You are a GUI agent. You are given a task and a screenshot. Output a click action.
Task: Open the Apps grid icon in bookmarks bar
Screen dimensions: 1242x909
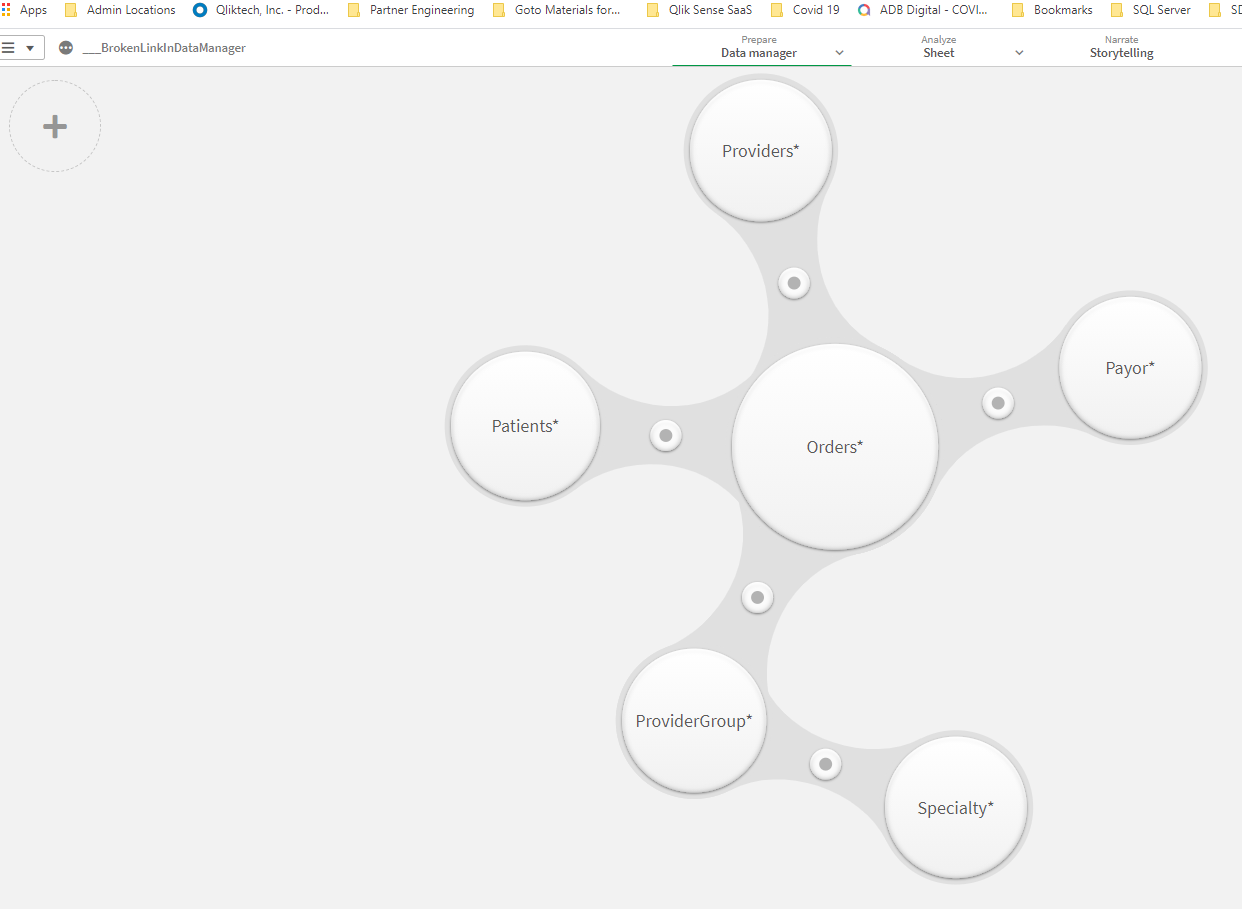point(7,10)
